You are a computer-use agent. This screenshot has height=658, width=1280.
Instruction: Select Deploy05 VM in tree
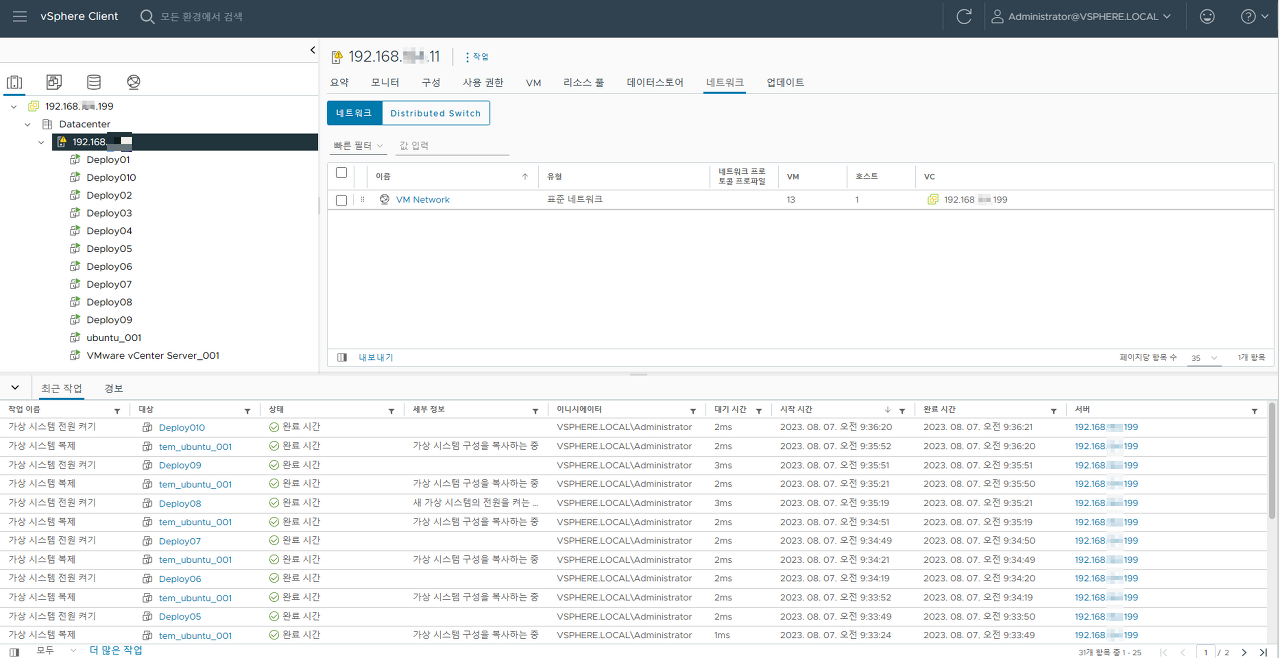[x=109, y=249]
